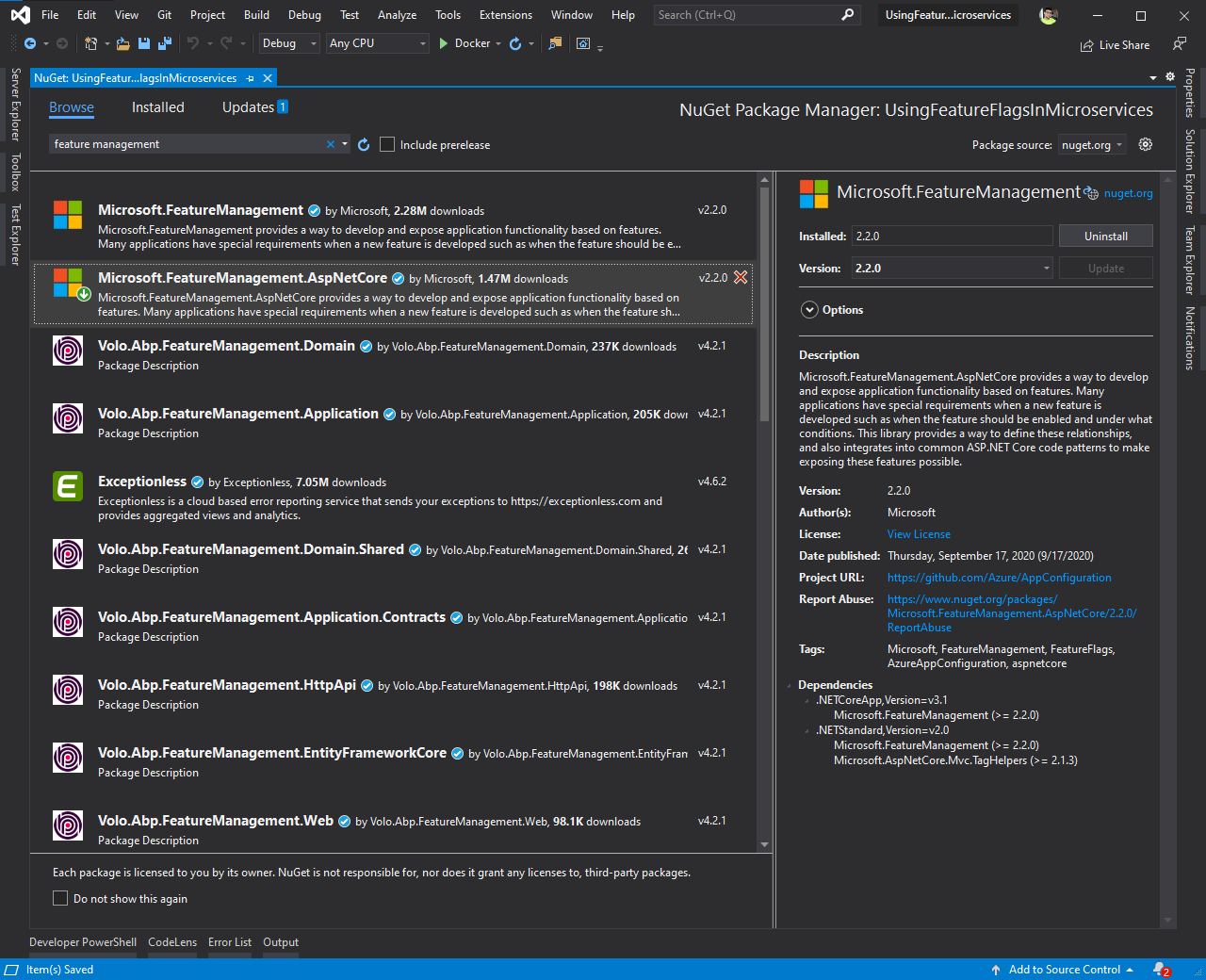Open the document window settings gear
1206x980 pixels.
coord(1170,77)
